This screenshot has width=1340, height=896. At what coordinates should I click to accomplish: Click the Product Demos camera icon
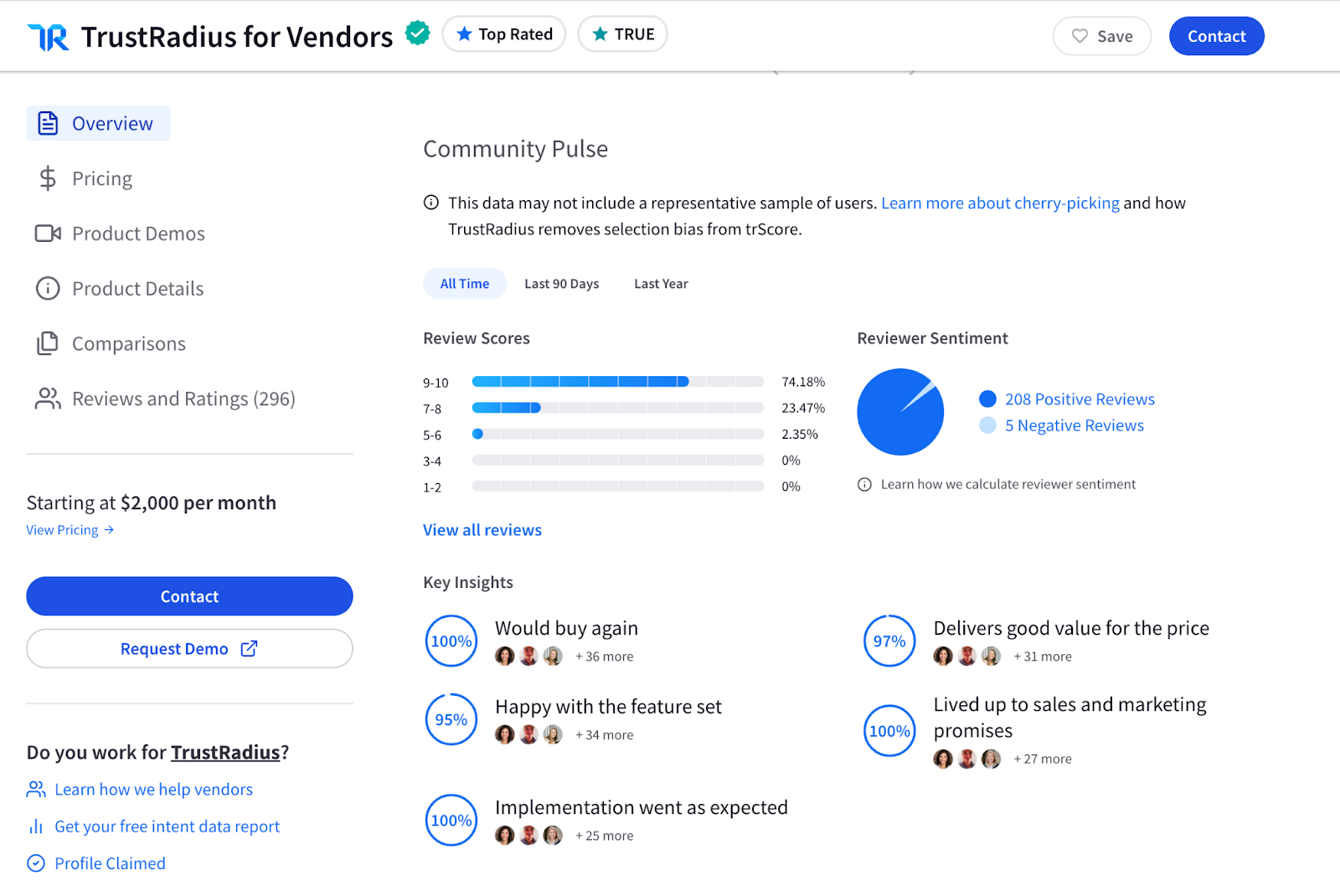48,234
